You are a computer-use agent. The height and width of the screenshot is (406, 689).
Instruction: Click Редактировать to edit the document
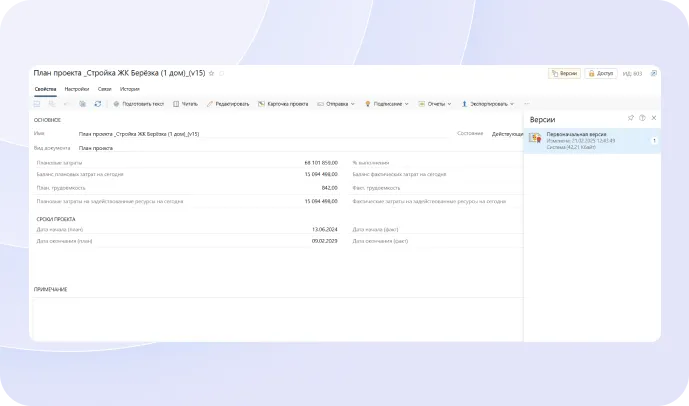click(228, 103)
